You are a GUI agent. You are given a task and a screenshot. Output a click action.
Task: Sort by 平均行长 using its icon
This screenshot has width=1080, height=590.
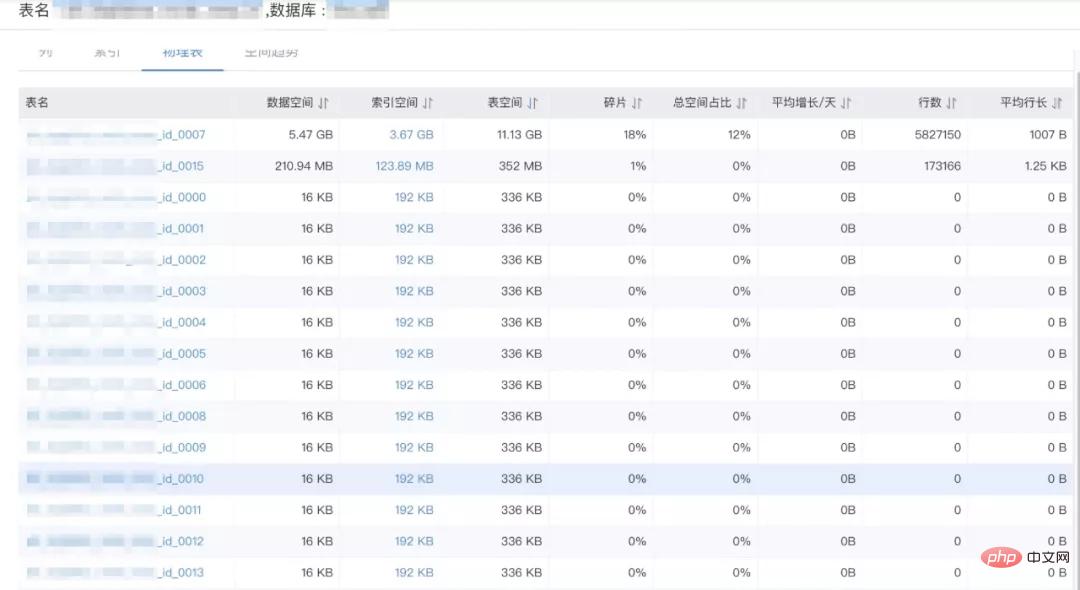click(1057, 103)
